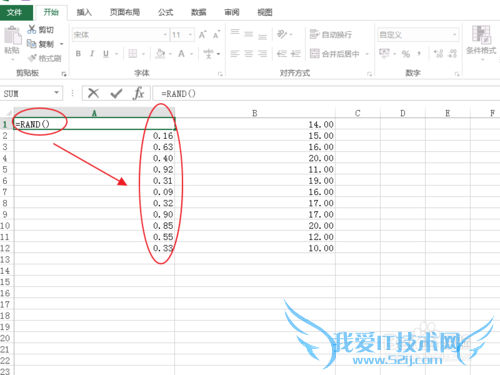Increase font size with large A
This screenshot has width=500, height=375.
click(202, 35)
